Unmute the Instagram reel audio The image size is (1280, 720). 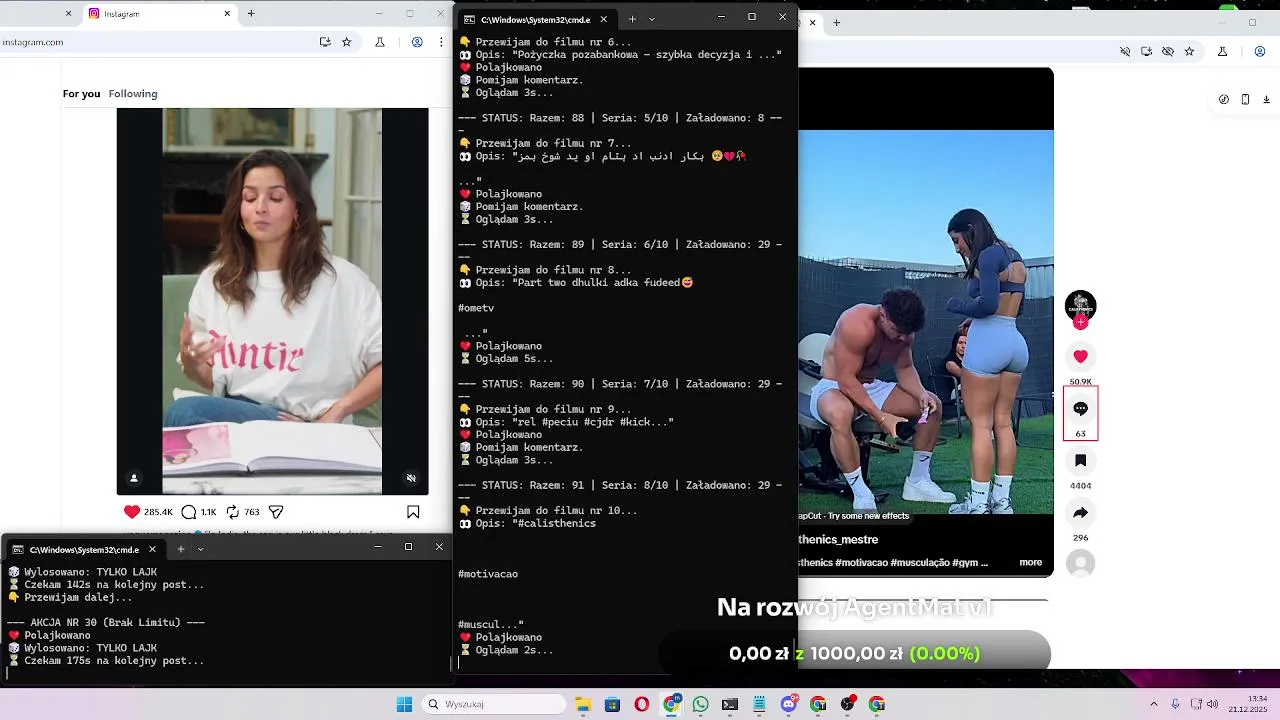click(411, 478)
